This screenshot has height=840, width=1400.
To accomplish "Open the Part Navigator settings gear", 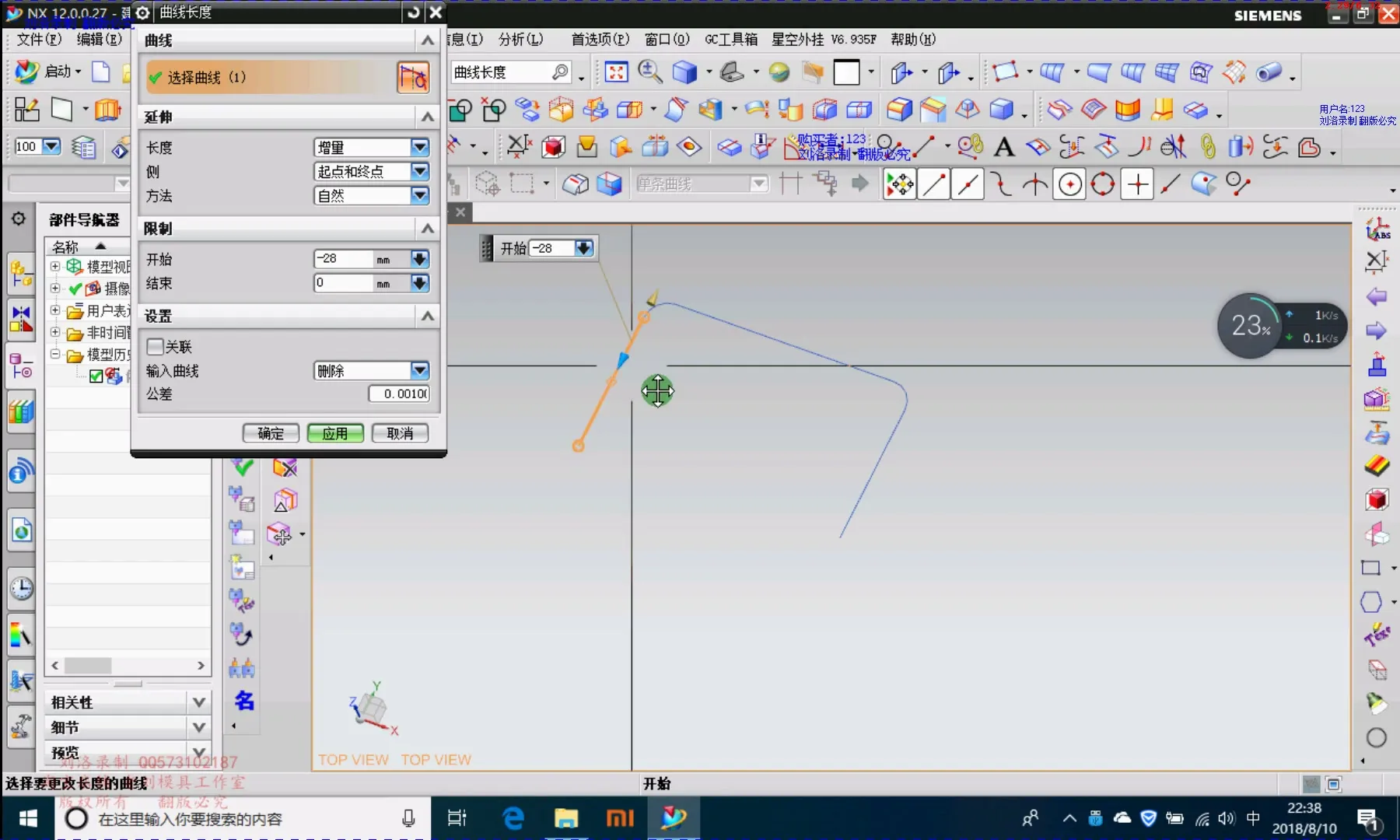I will (x=19, y=219).
